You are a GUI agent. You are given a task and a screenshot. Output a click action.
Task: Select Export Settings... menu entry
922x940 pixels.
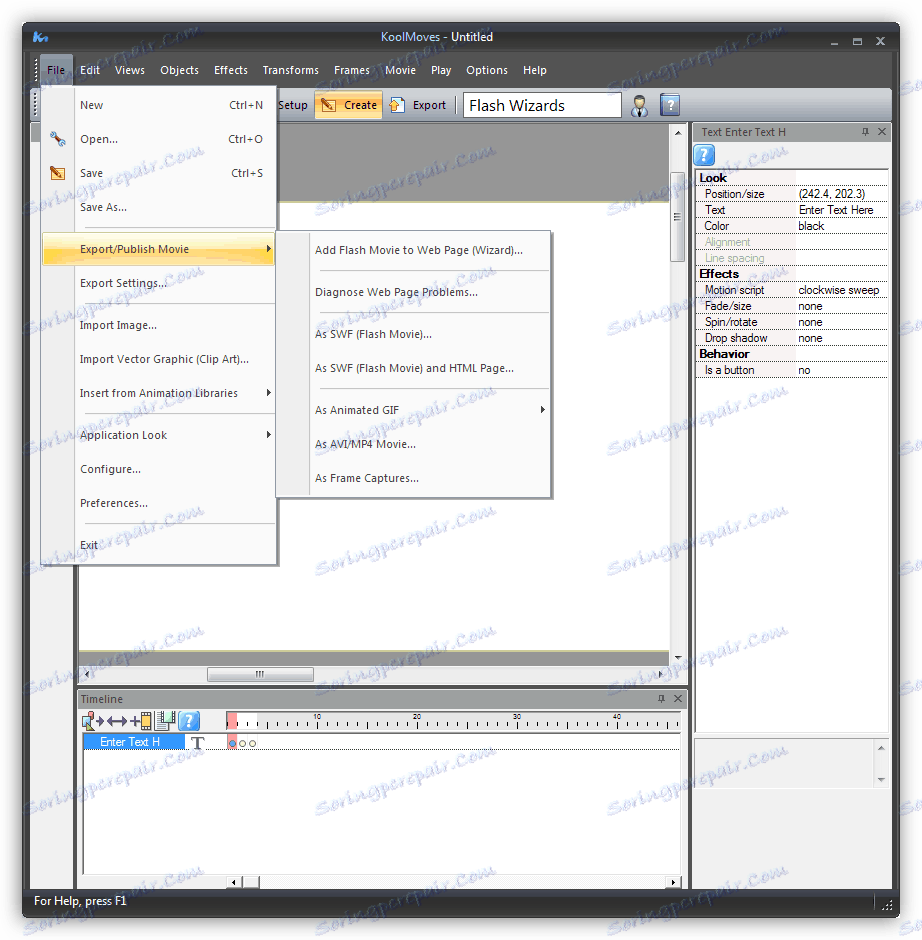[x=159, y=283]
